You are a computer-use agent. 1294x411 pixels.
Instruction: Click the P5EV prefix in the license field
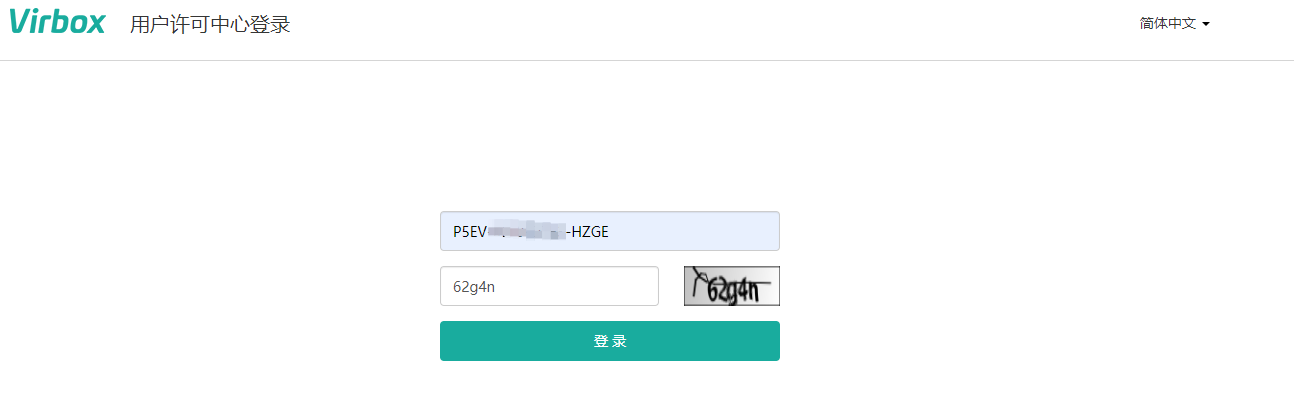(x=469, y=232)
